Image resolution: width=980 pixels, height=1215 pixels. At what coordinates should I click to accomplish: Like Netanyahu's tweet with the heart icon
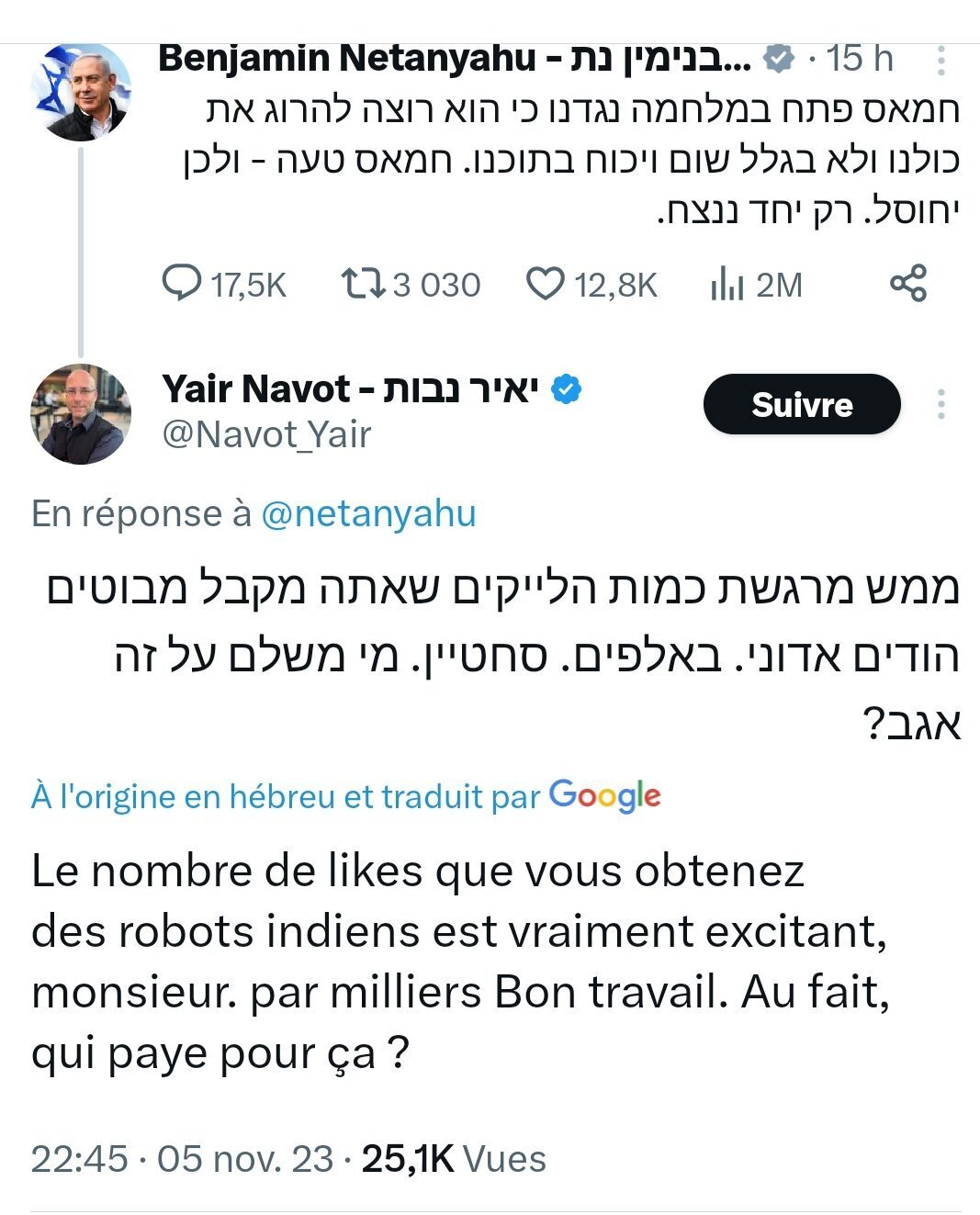tap(545, 283)
